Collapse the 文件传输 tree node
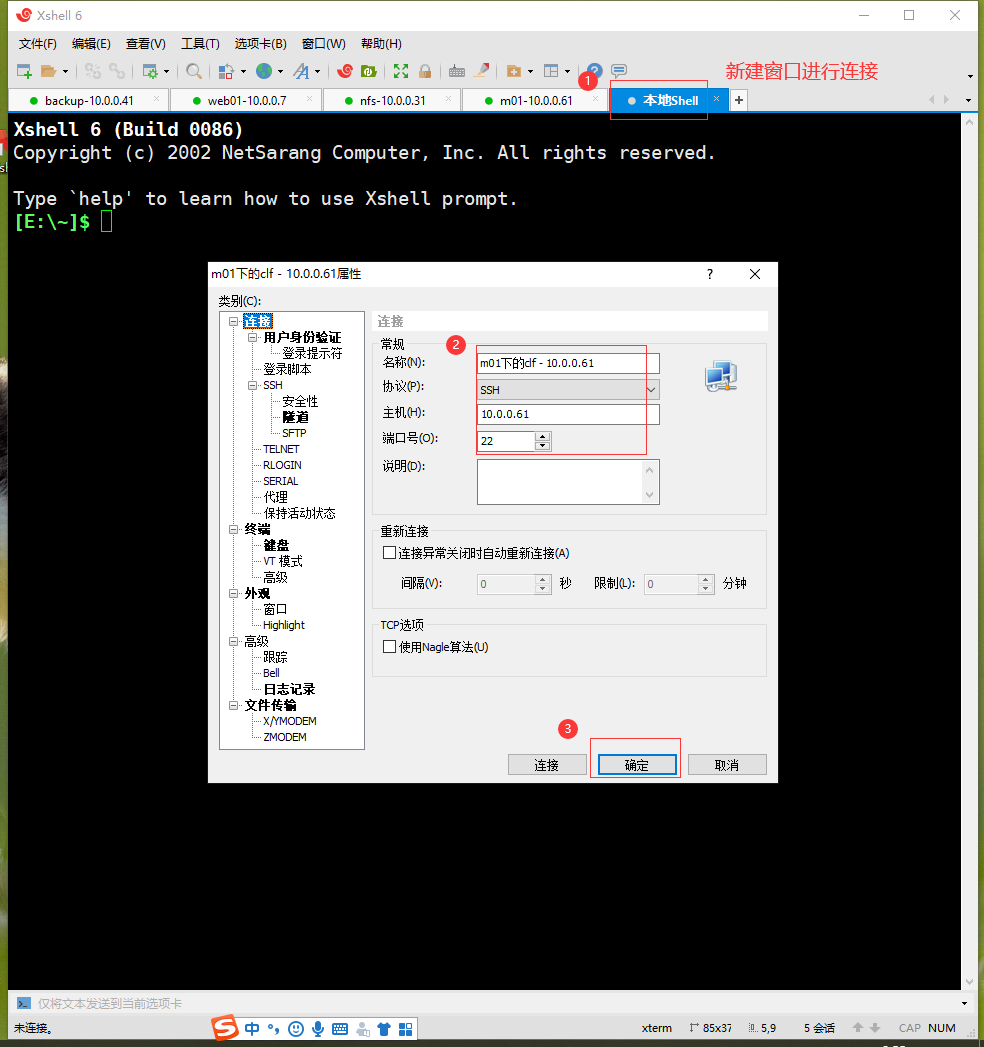Image resolution: width=984 pixels, height=1047 pixels. pyautogui.click(x=234, y=705)
